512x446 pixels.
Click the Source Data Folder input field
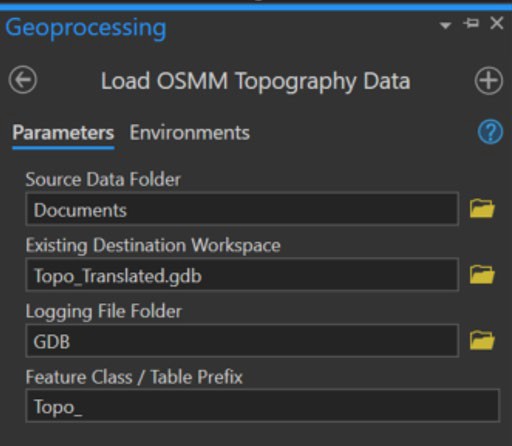(242, 209)
